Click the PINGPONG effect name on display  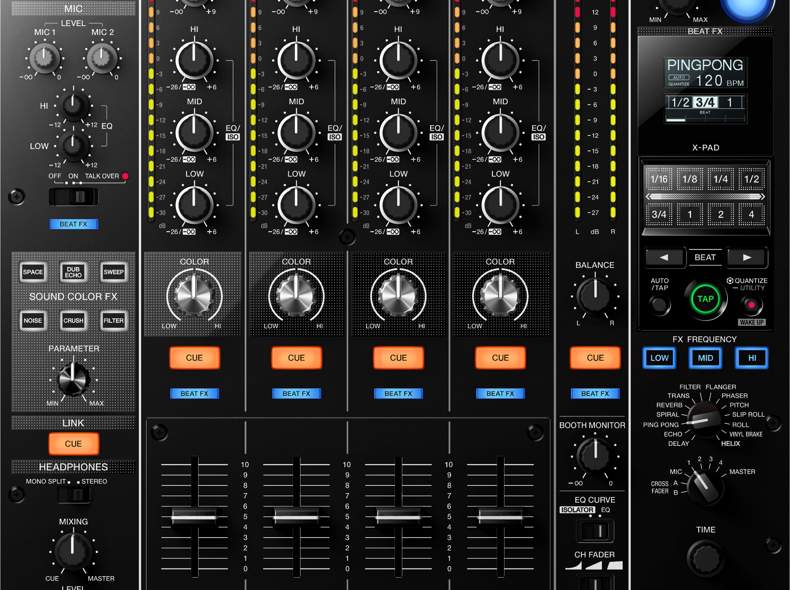[705, 65]
